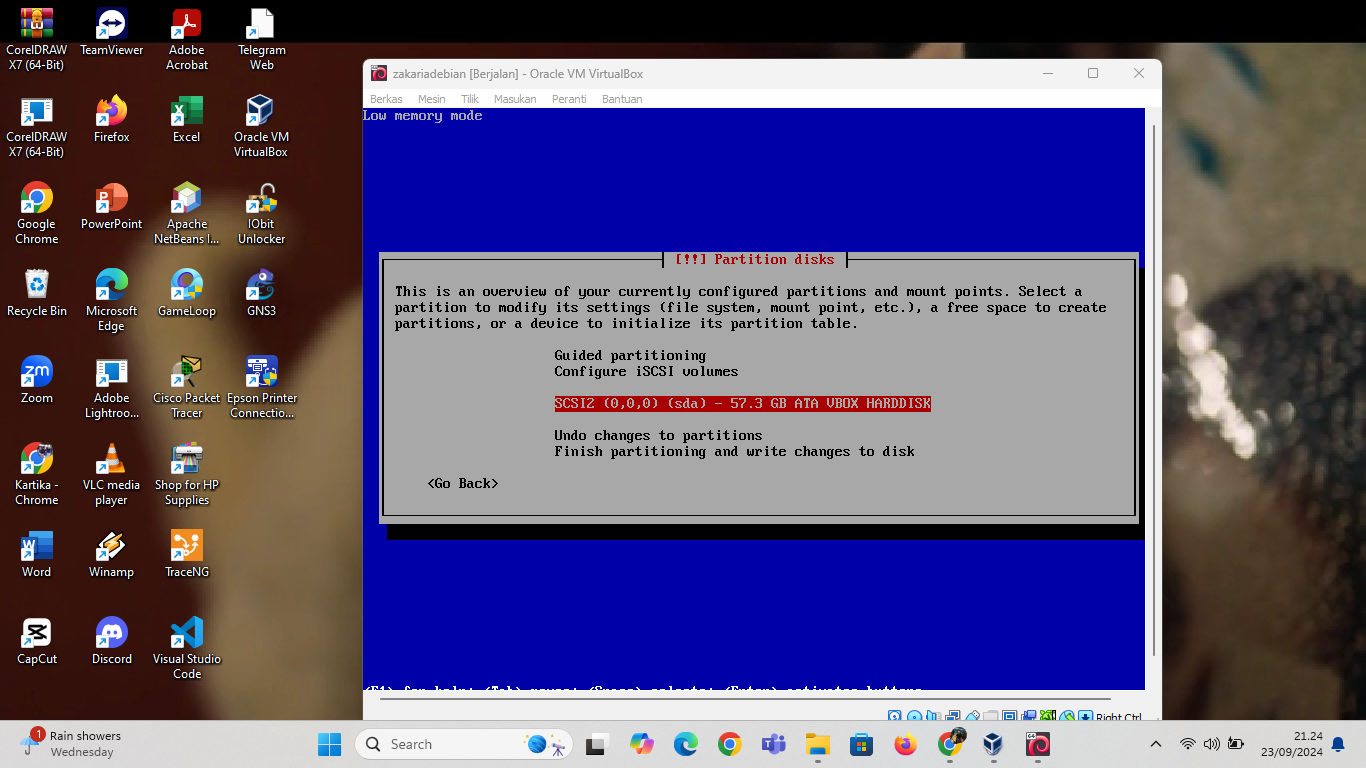Open the Masukan menu
The image size is (1366, 768).
pos(515,99)
